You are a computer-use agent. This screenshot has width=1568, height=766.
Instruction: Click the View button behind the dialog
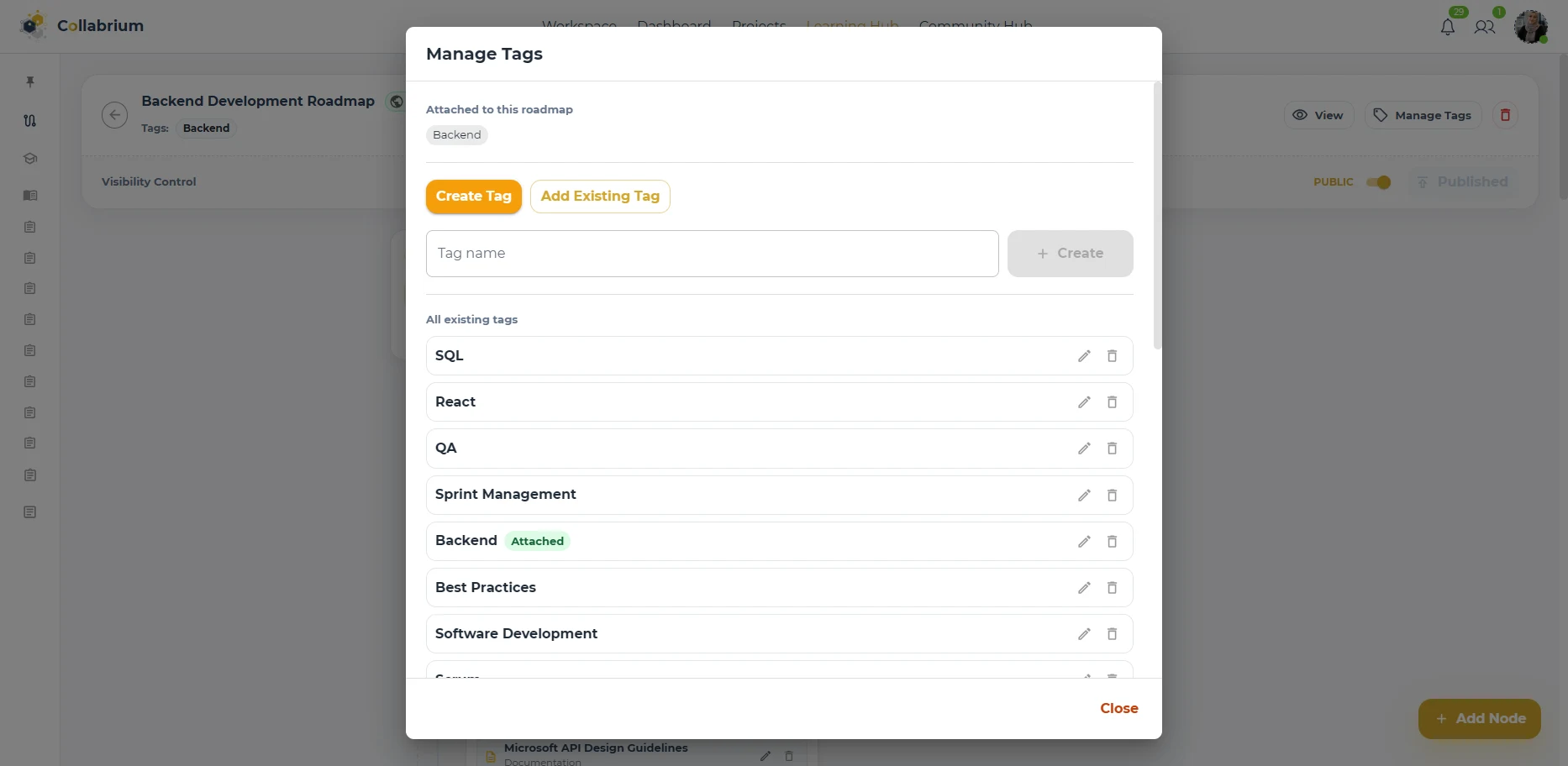point(1318,115)
